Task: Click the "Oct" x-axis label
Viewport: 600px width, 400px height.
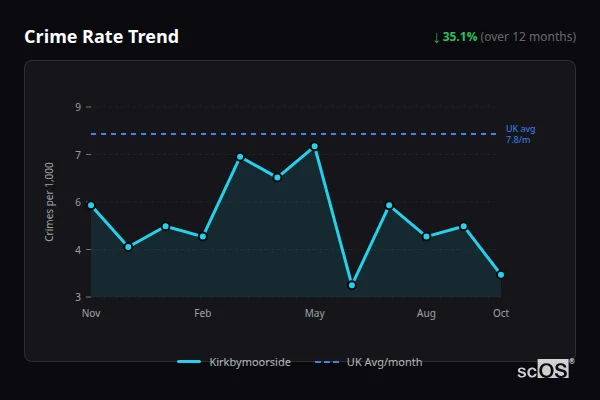Action: 501,313
